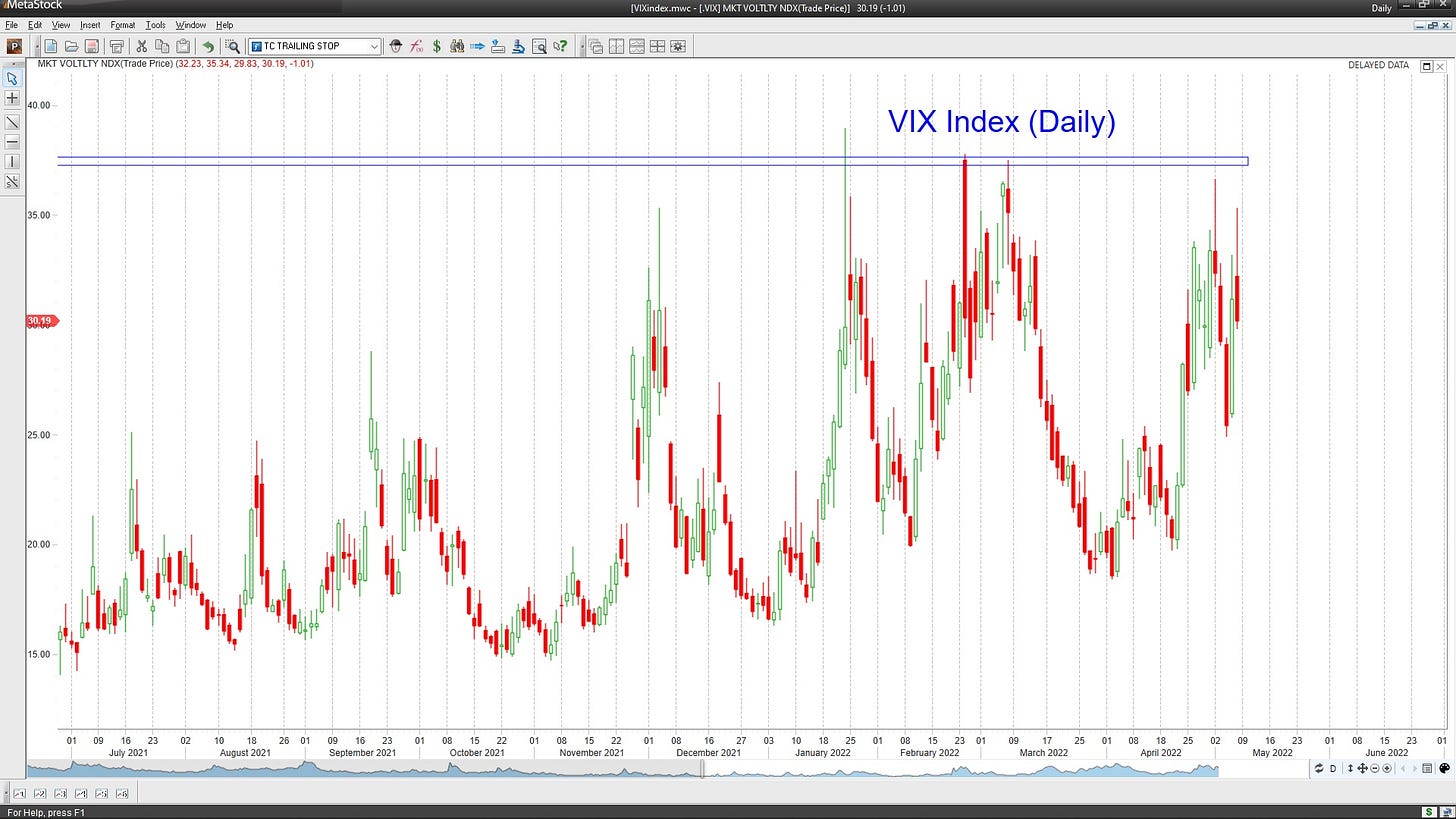Click the blue overview scrollbar area chart
The image size is (1456, 819).
pos(622,769)
